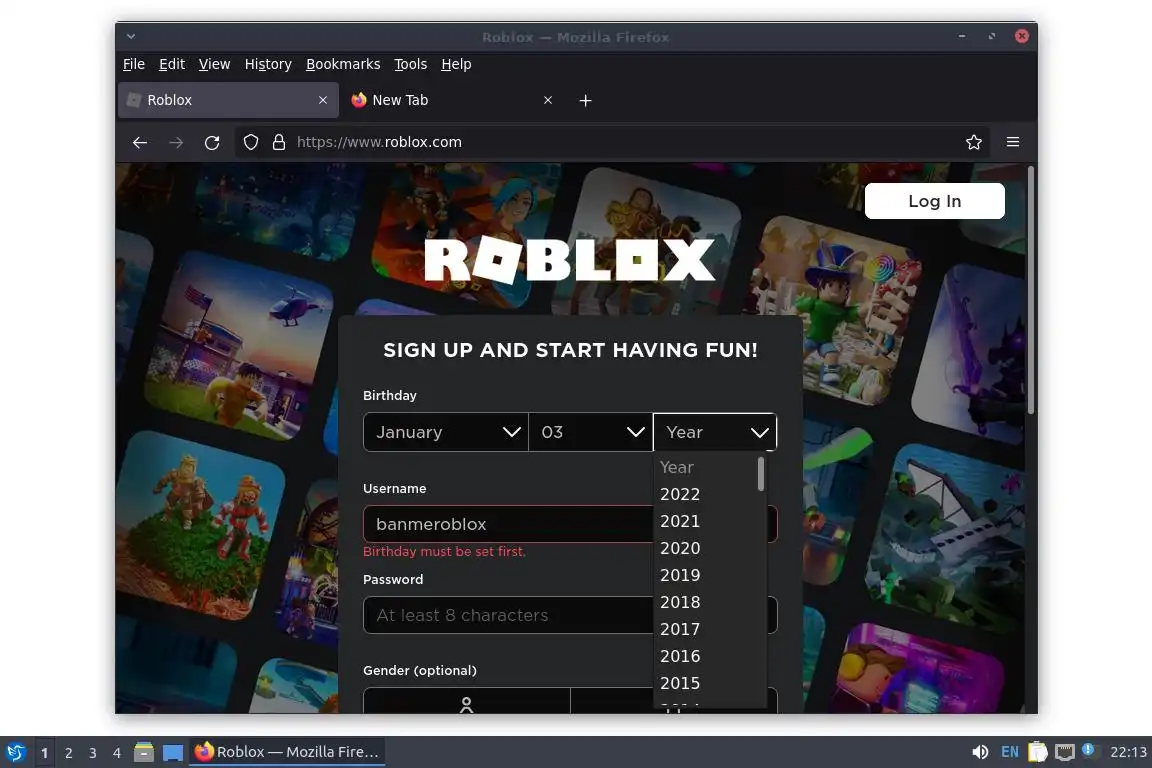Click the Year dropdown box

point(715,432)
